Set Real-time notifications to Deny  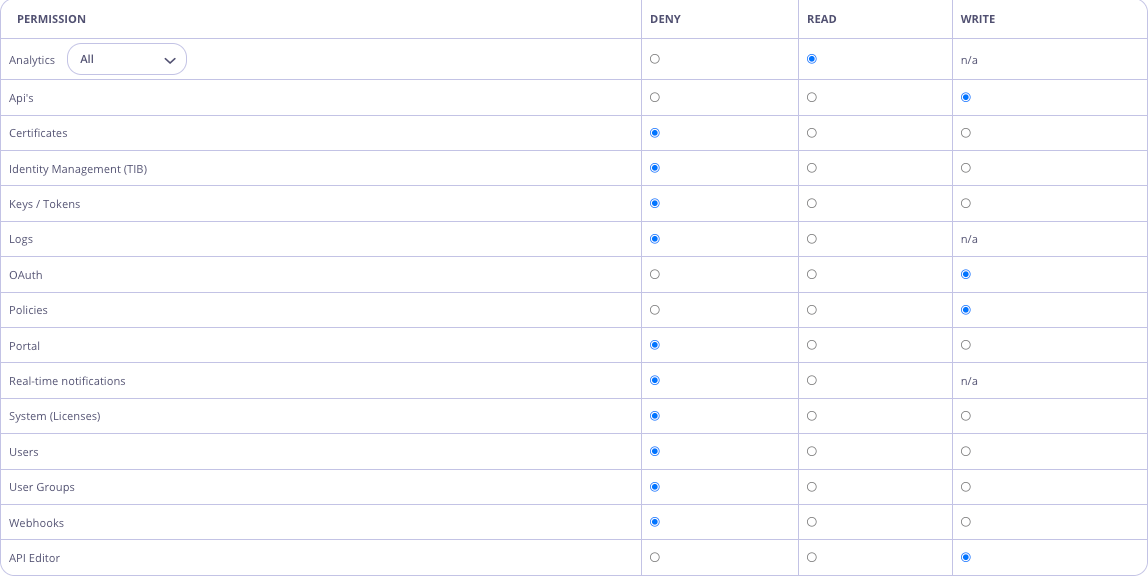tap(655, 380)
